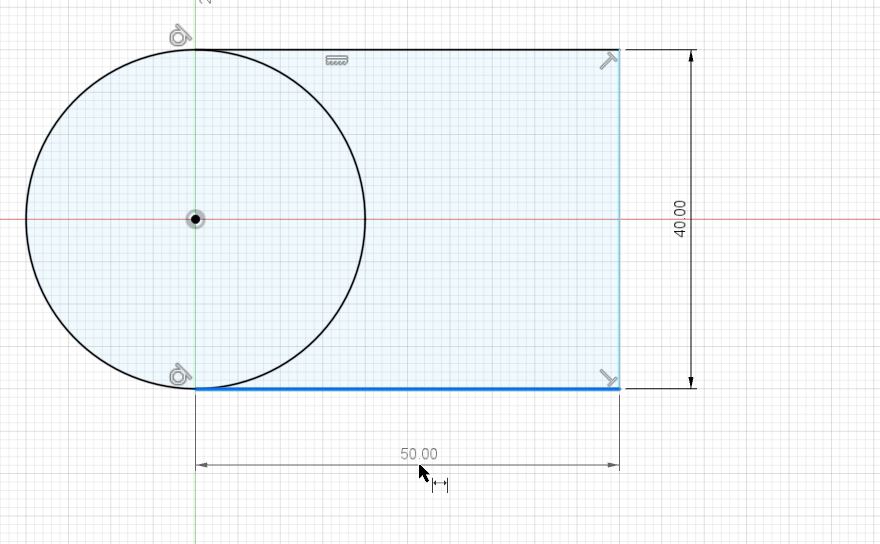Select the horizontal constraint icon on top line
This screenshot has height=544, width=880.
[x=337, y=60]
